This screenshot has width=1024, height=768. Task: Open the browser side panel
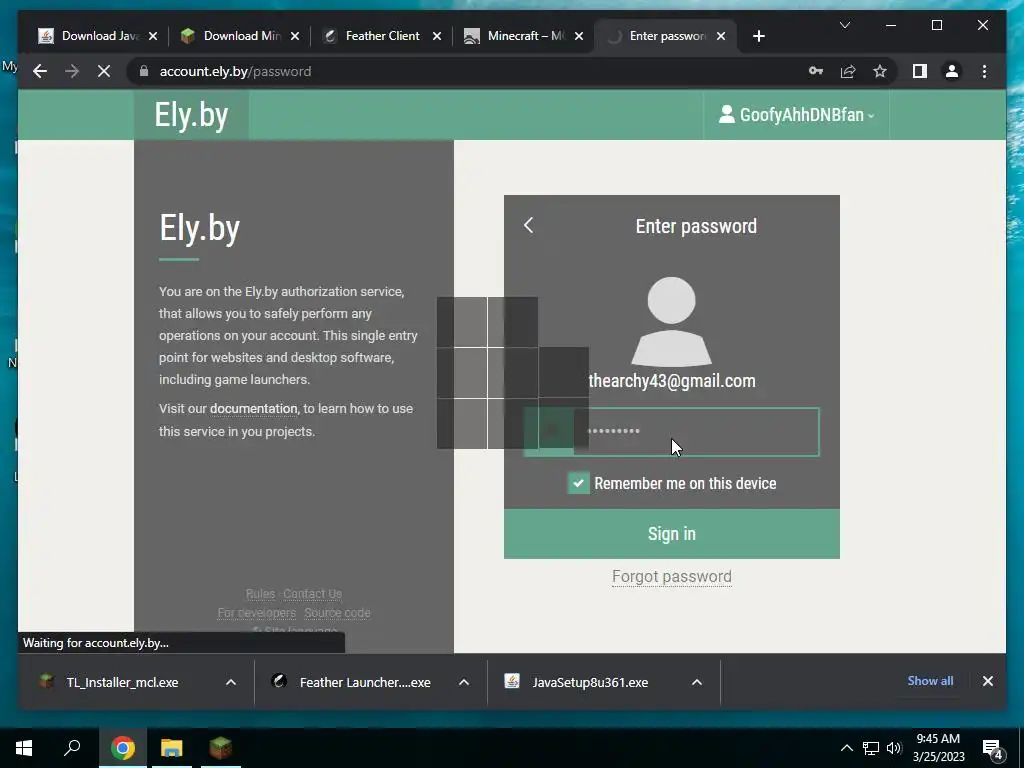pyautogui.click(x=920, y=71)
